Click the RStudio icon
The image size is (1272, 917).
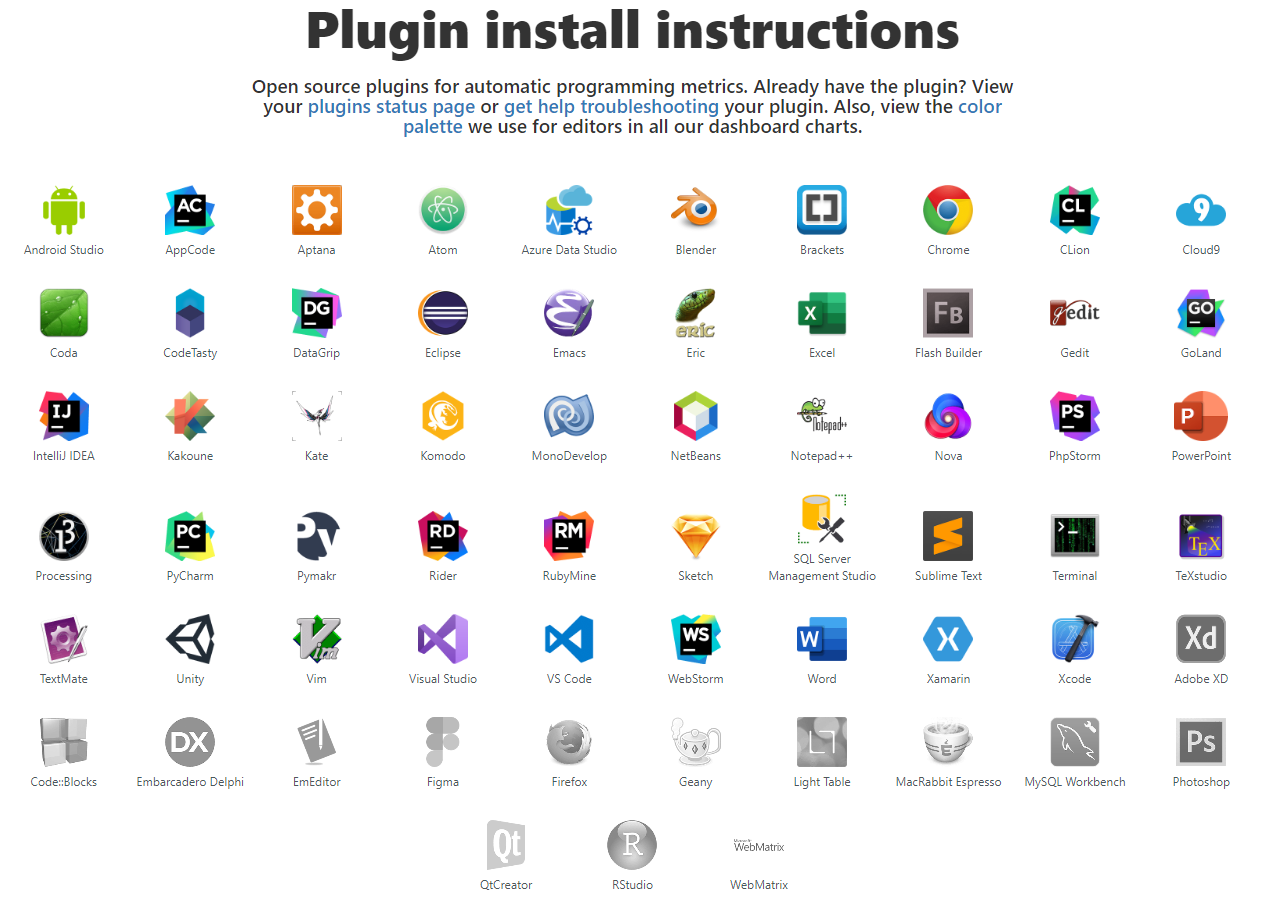point(632,845)
